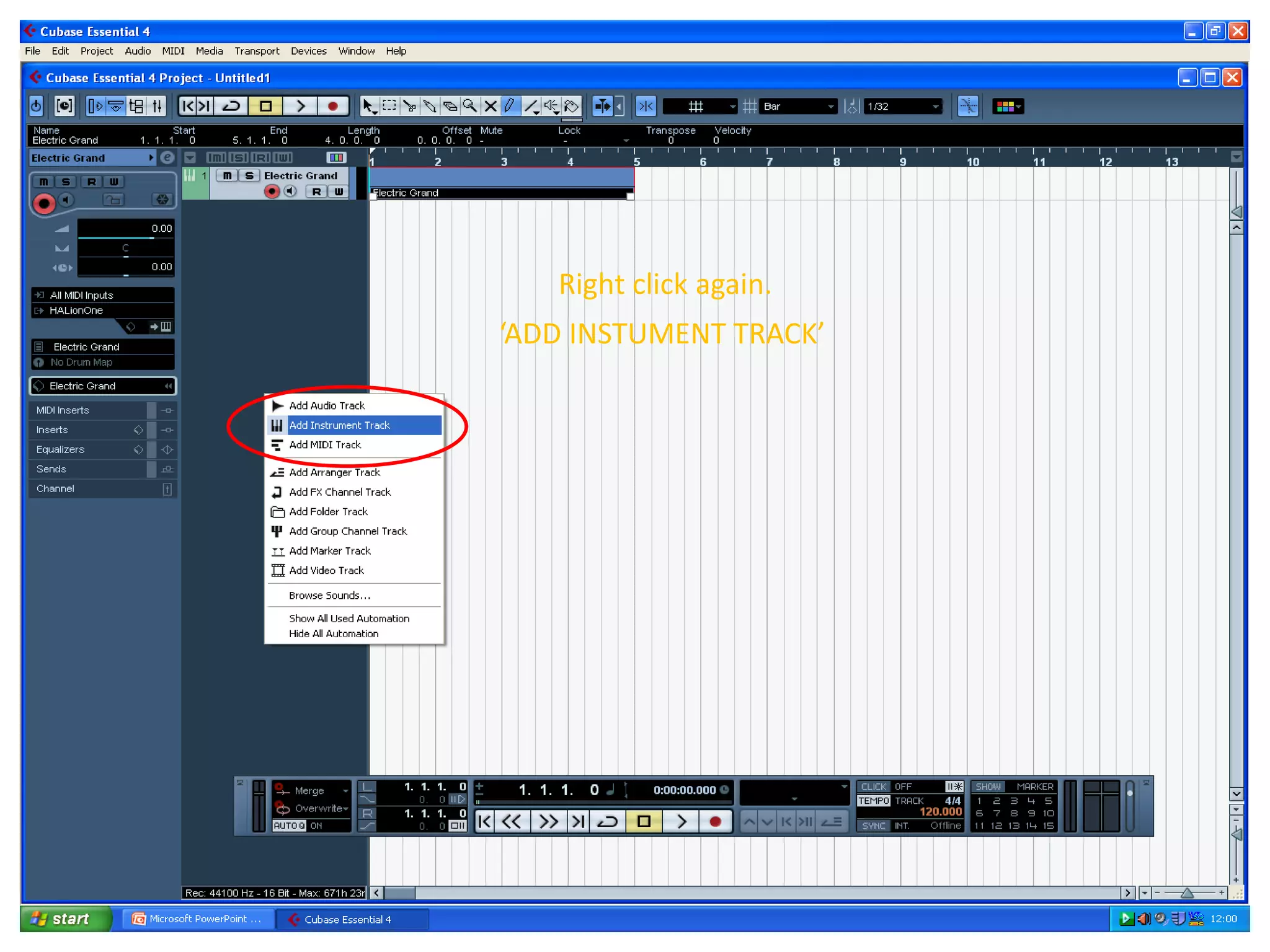This screenshot has height=952, width=1270.
Task: Go to previous marker in toolbar
Action: coord(188,107)
